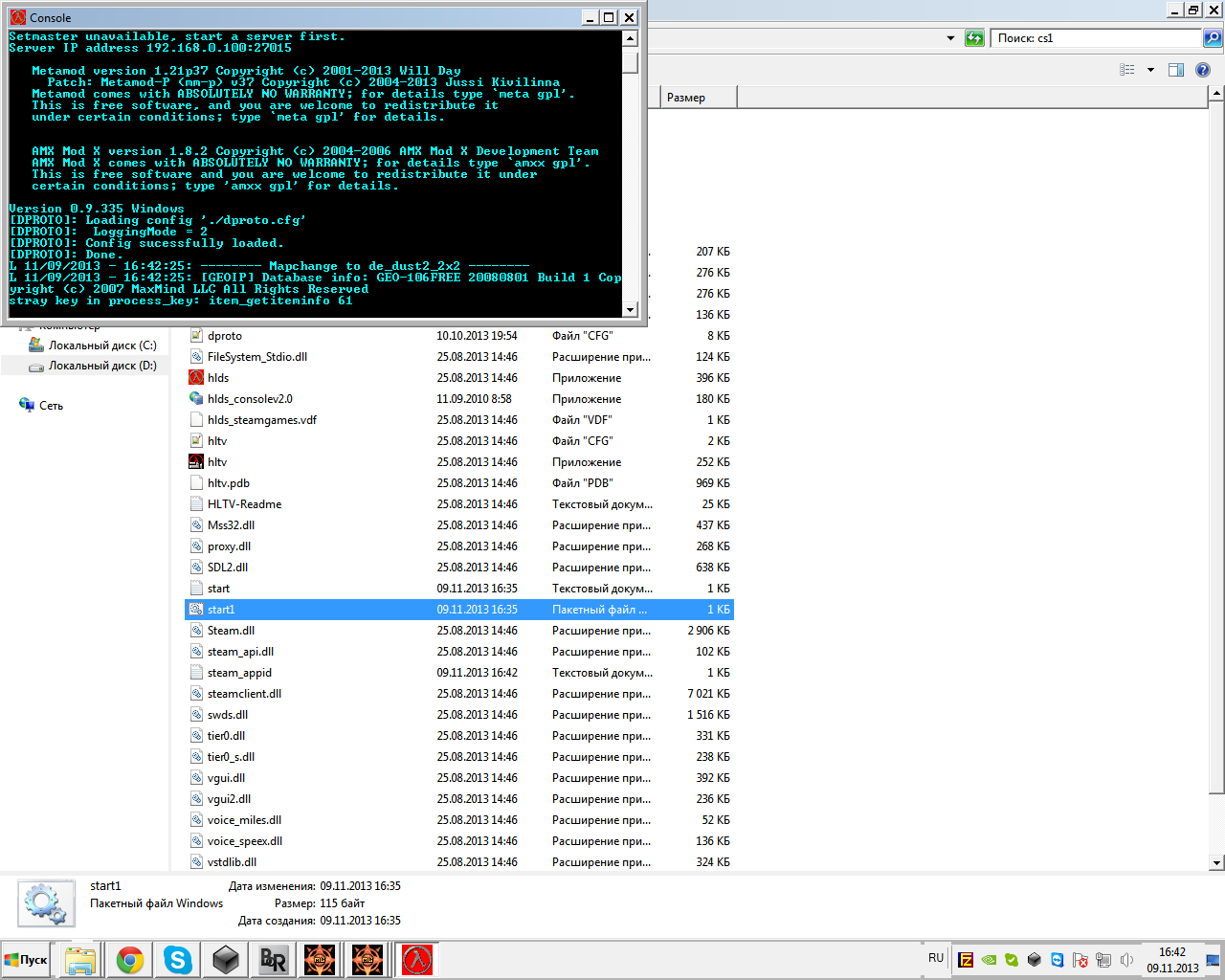
Task: Open Skype from the taskbar
Action: [x=178, y=960]
